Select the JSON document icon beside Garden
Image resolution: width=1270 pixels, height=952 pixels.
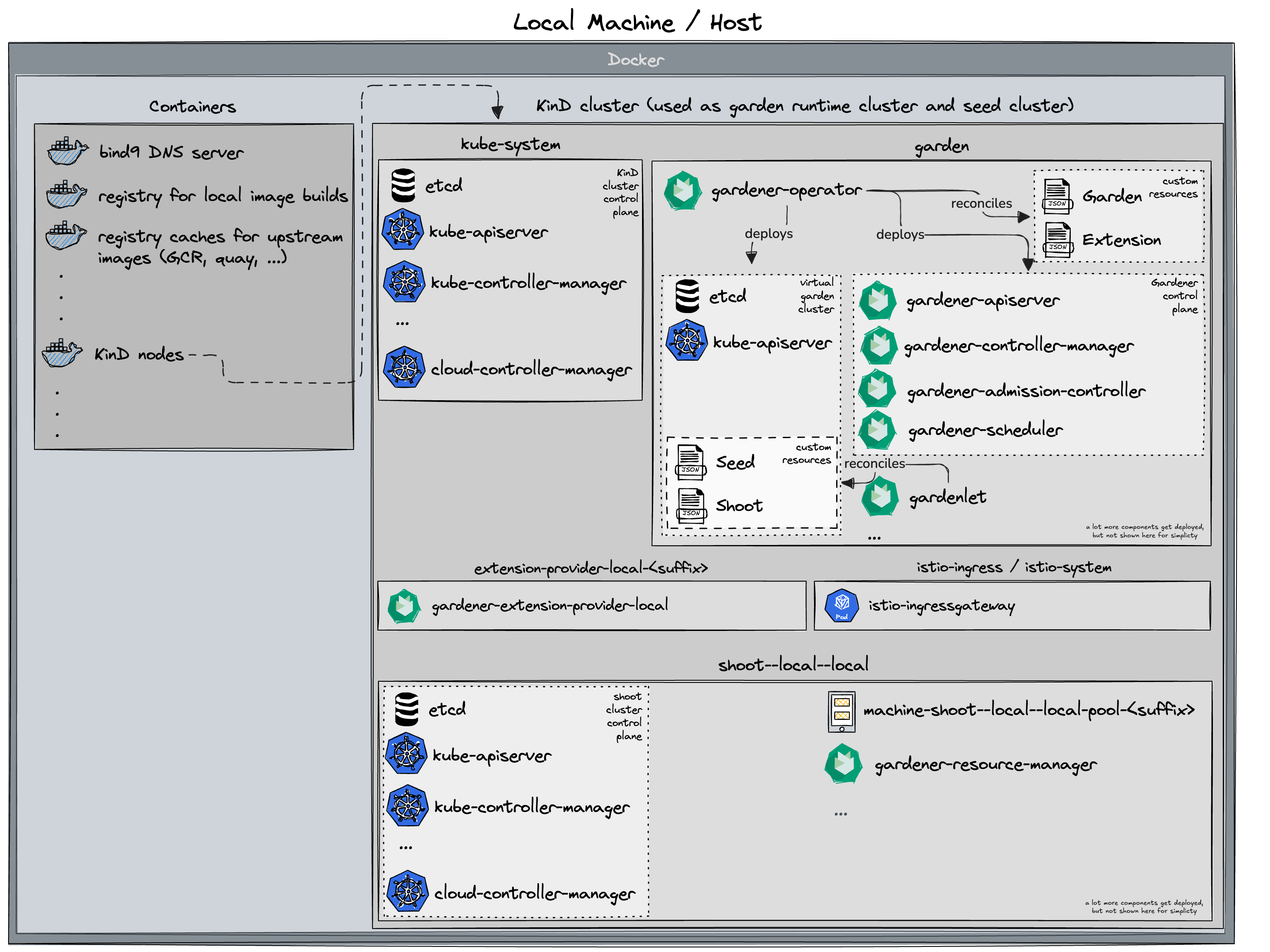[x=1058, y=196]
